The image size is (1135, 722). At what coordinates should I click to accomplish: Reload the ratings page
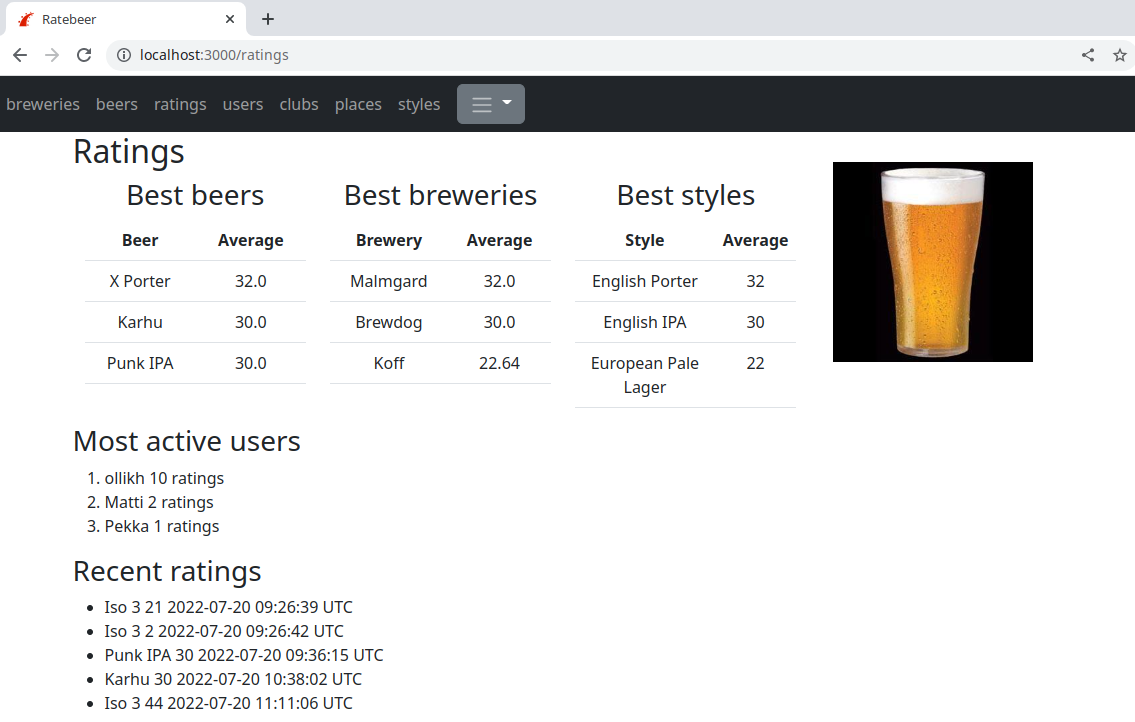(x=84, y=55)
